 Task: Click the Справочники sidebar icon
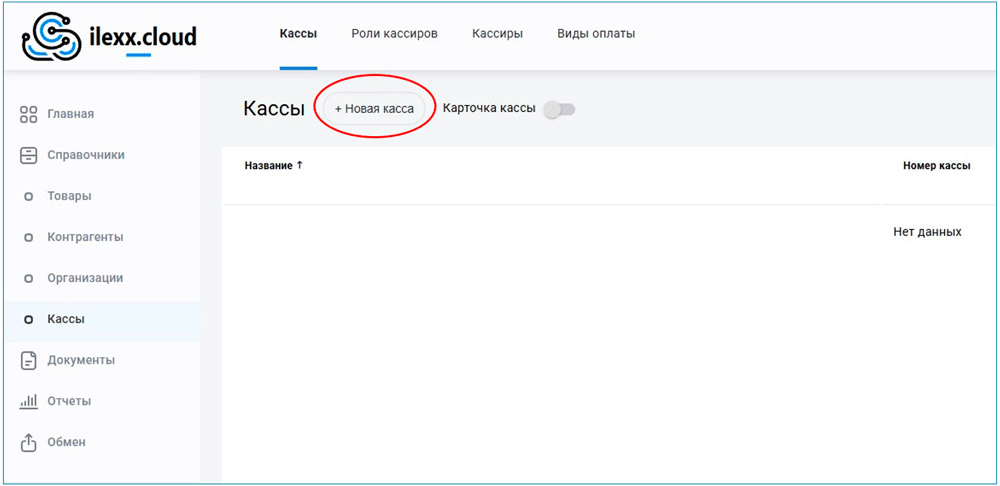(29, 155)
